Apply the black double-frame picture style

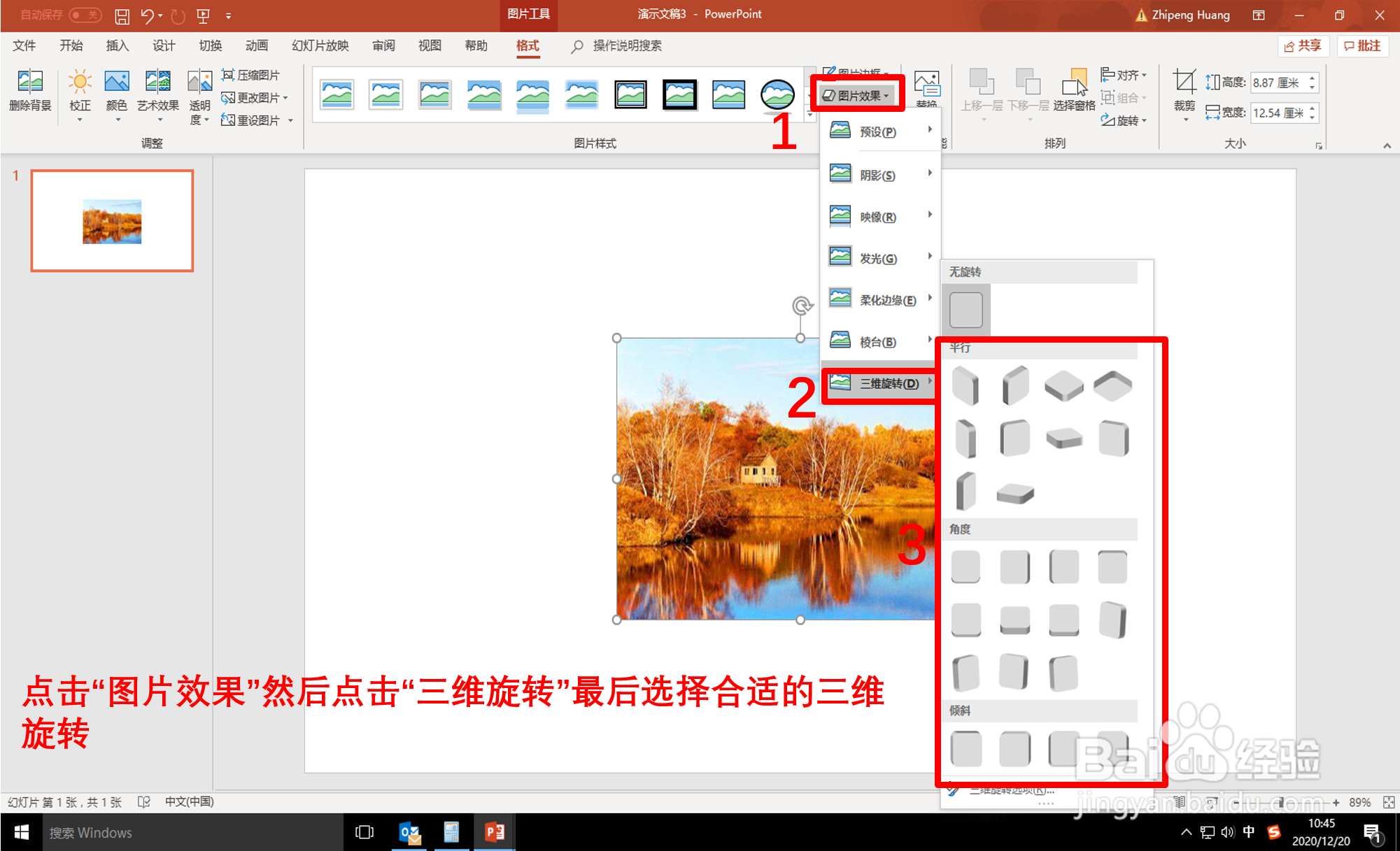pos(630,94)
